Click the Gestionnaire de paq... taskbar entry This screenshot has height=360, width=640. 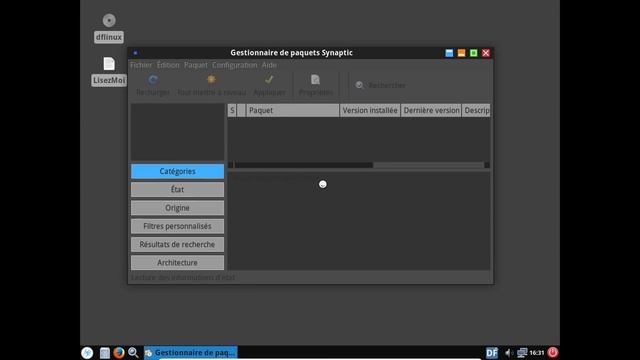click(x=191, y=353)
